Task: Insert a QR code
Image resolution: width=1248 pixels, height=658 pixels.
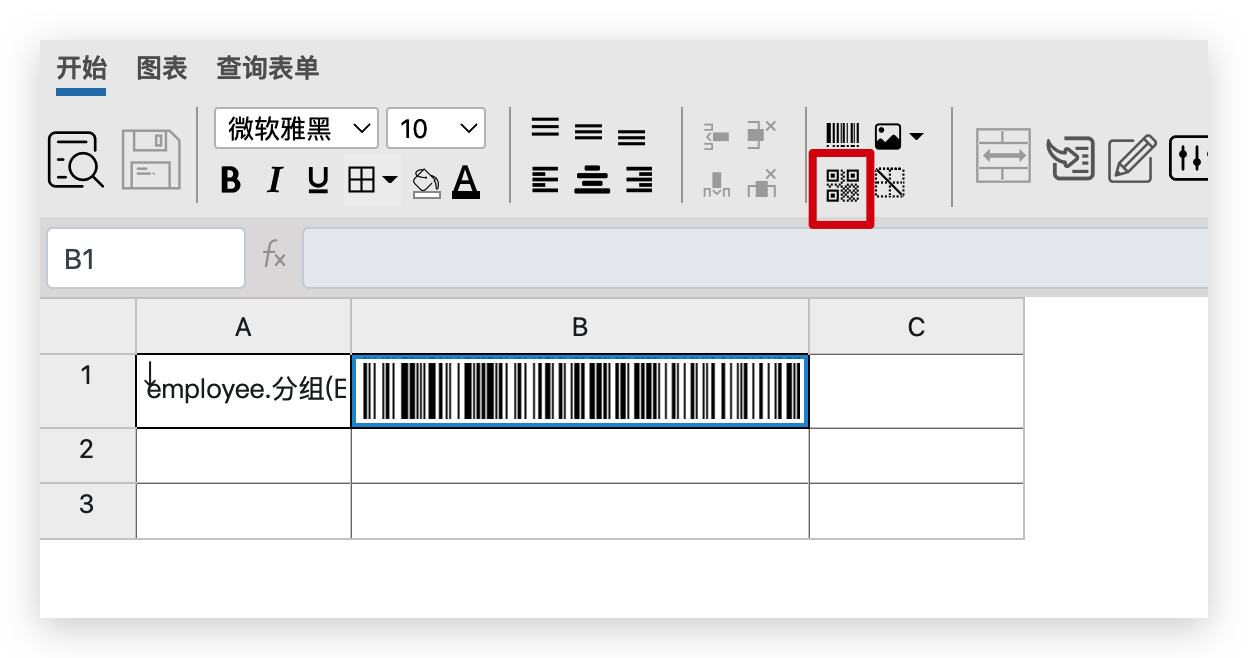Action: (x=842, y=186)
